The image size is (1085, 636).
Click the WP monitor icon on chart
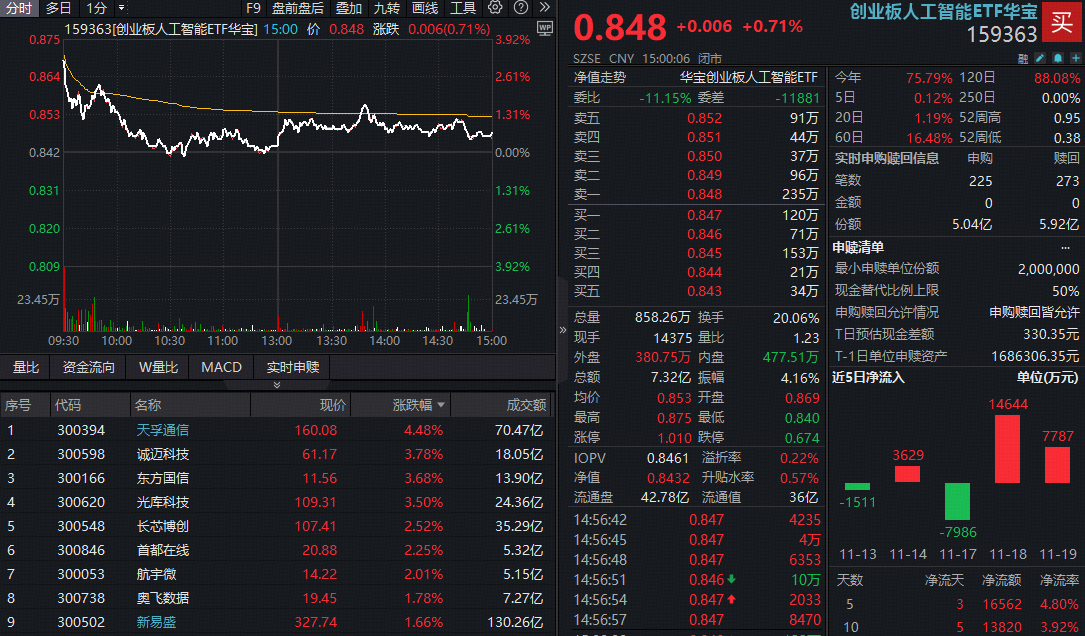543,29
